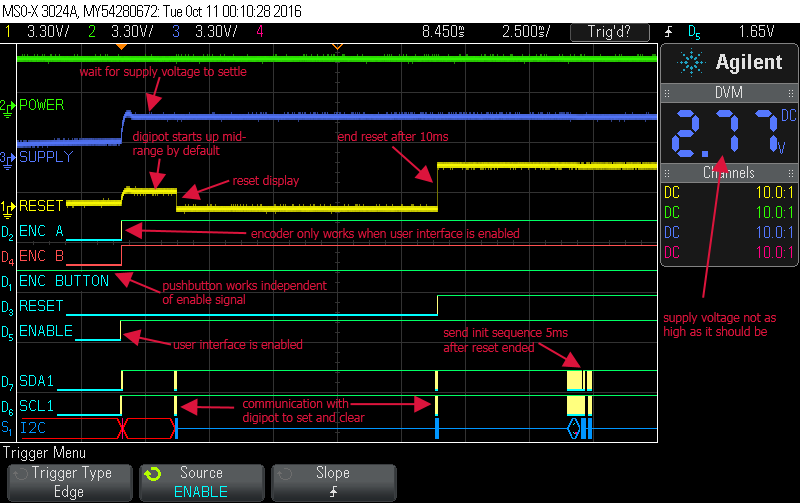Toggle channel 1 via its 3.30V/ scale

pyautogui.click(x=40, y=31)
